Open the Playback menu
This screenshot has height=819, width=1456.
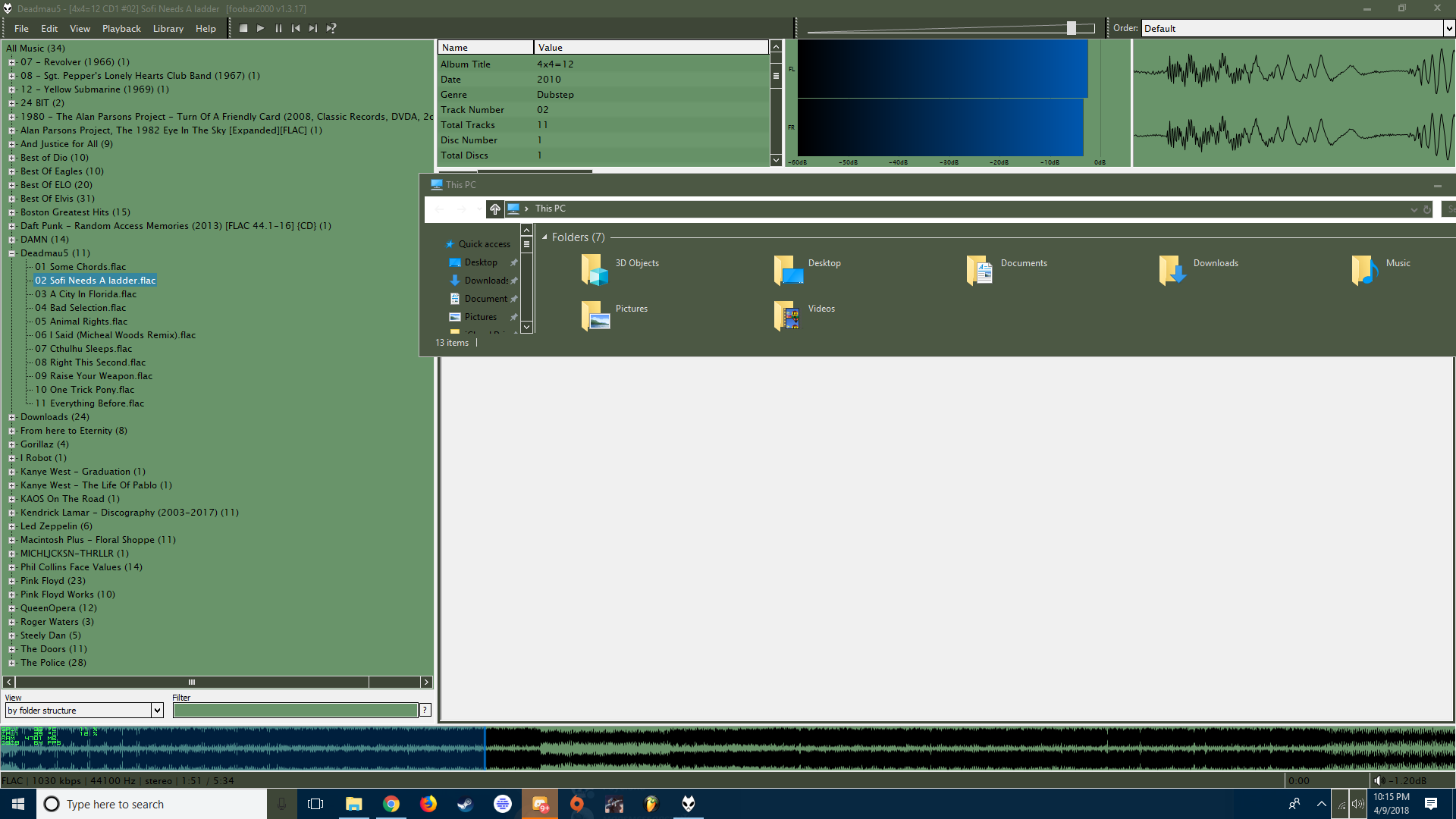click(121, 29)
